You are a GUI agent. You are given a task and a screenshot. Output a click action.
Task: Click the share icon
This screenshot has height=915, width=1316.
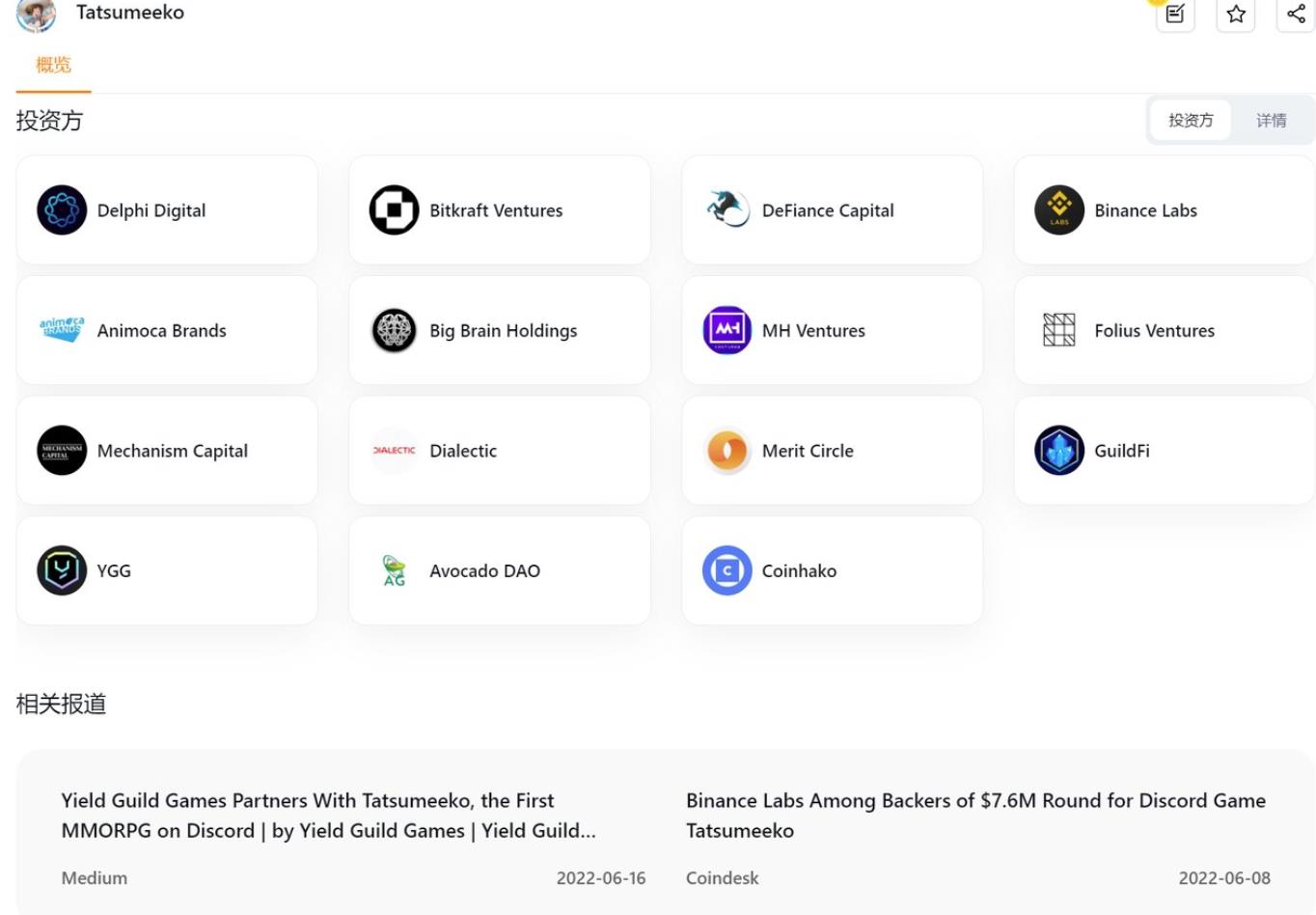click(1296, 14)
